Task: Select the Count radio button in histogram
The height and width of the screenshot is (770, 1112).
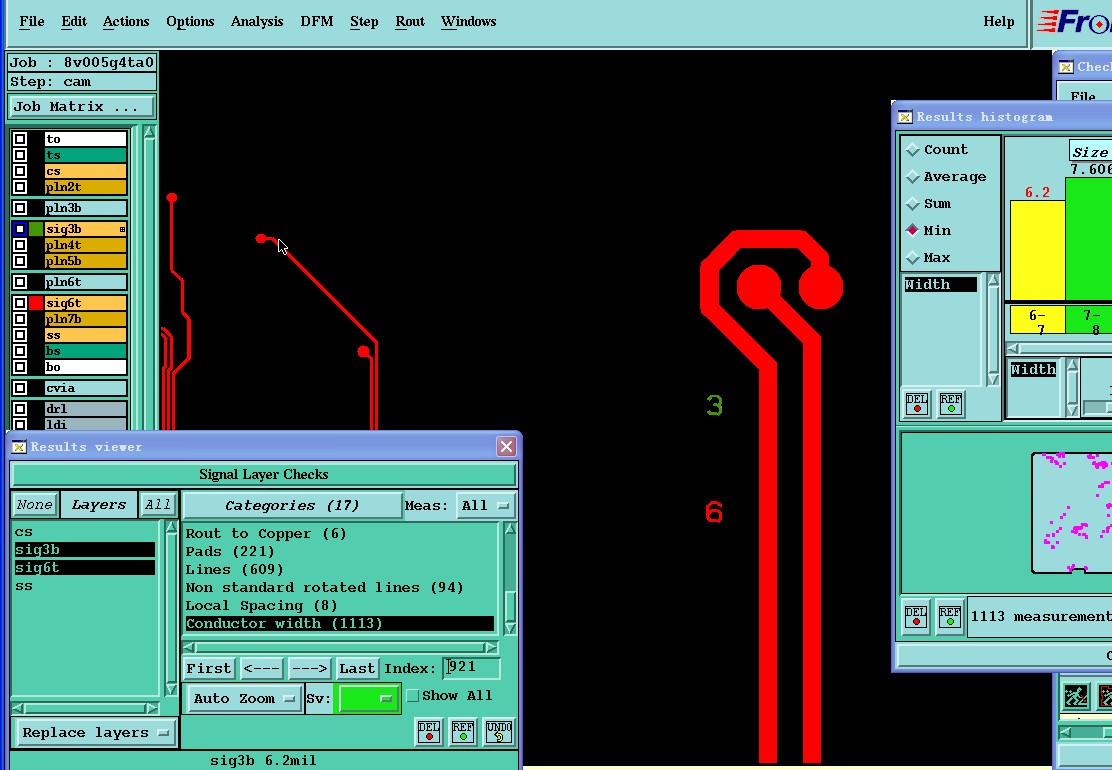Action: [912, 150]
